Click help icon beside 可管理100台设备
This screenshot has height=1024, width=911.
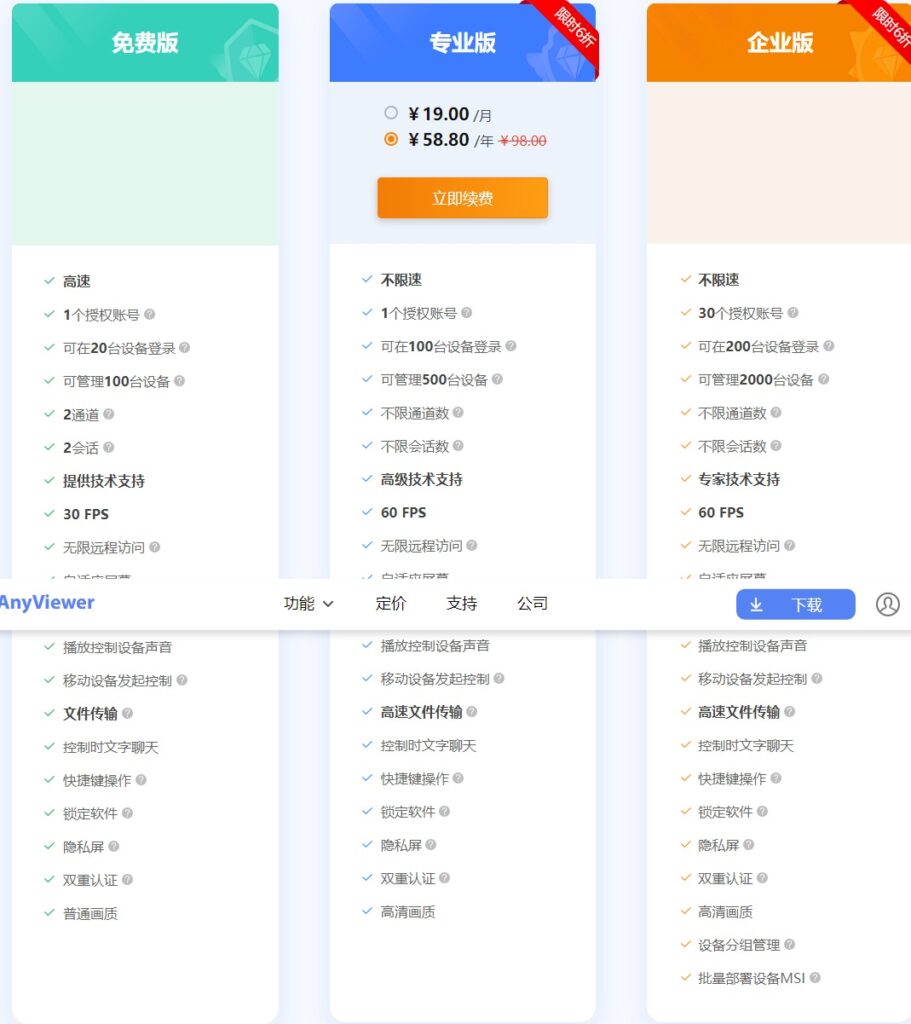[x=180, y=381]
